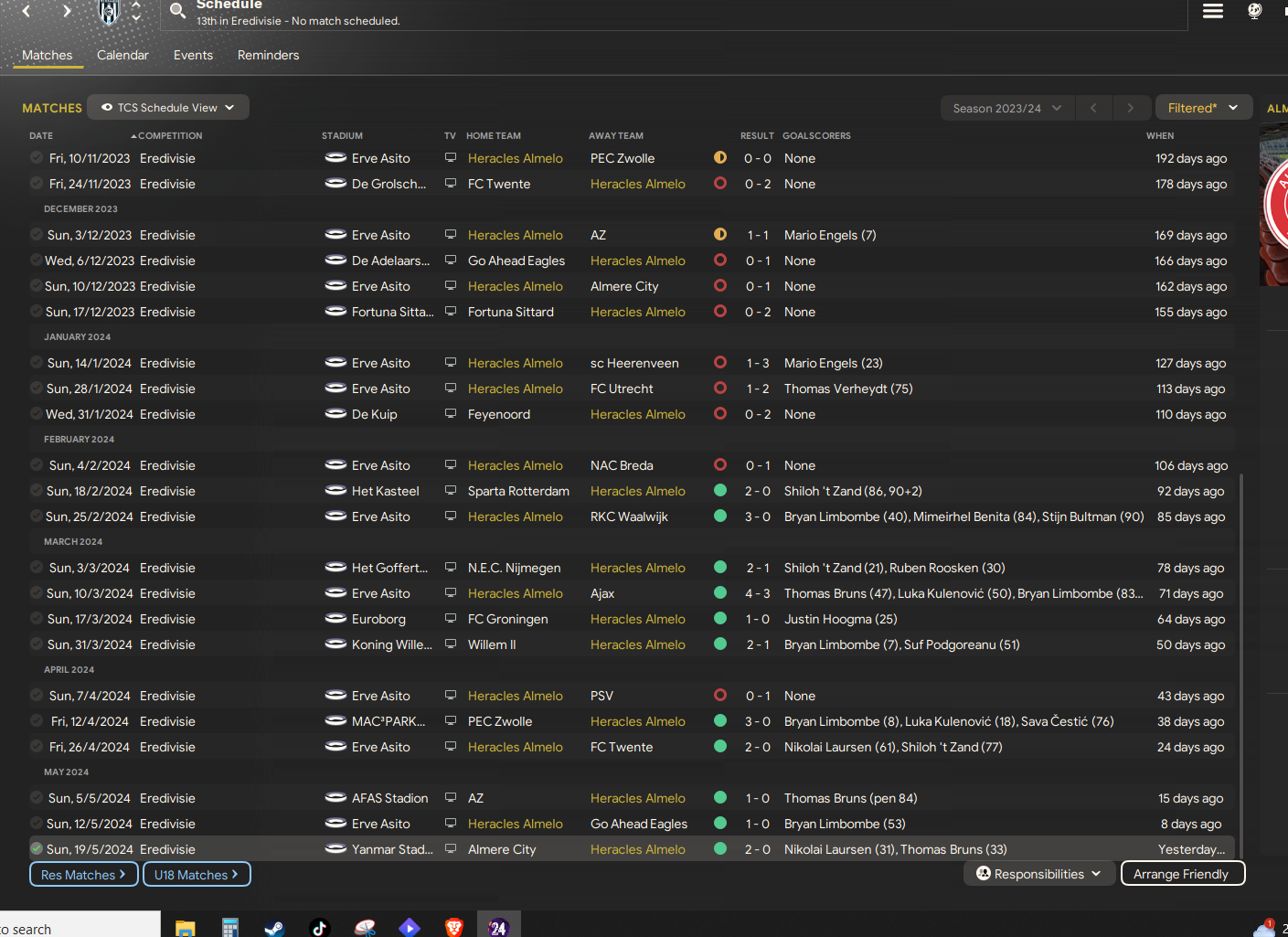The height and width of the screenshot is (937, 1288).
Task: Click the U18 Matches button
Action: coord(197,875)
